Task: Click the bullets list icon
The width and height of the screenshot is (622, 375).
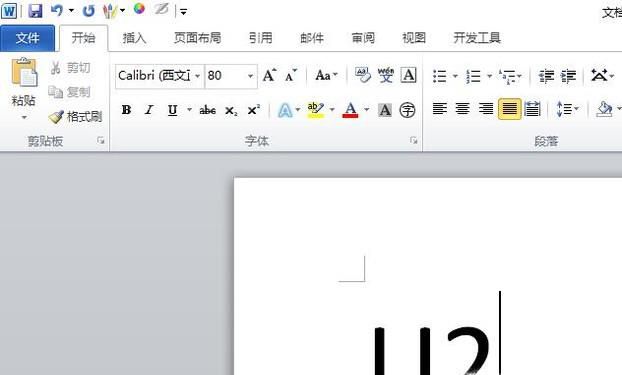Action: (440, 76)
